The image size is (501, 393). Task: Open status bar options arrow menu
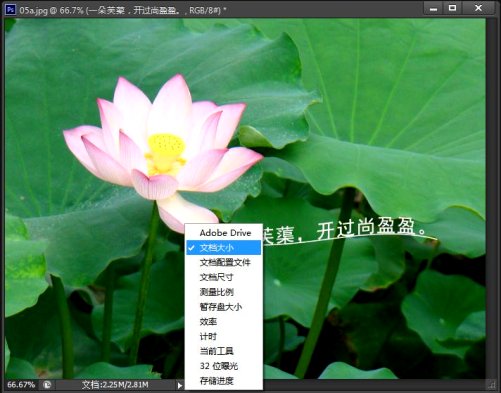coord(180,385)
